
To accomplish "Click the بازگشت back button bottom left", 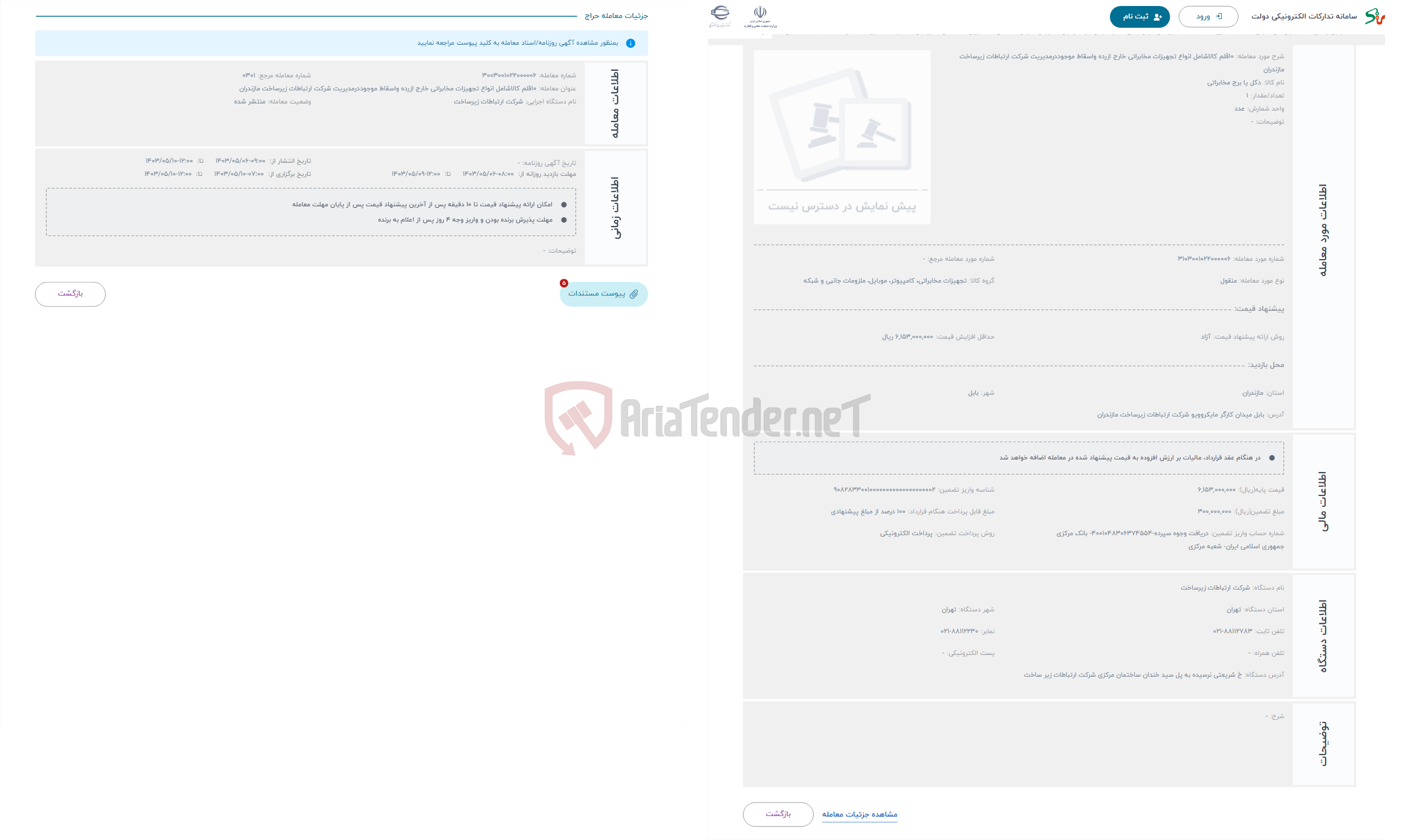I will click(70, 293).
